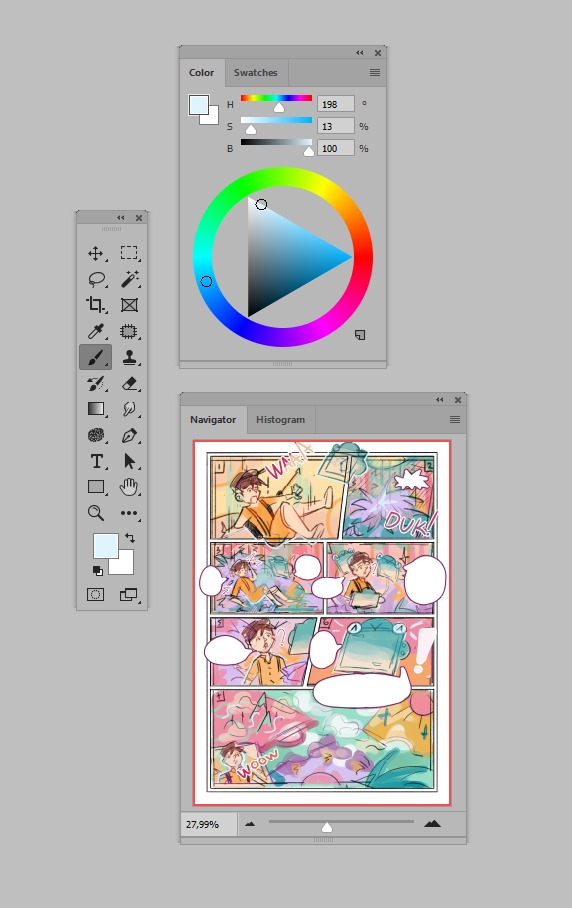
Task: Collapse the Navigator panel to icons
Action: (439, 400)
